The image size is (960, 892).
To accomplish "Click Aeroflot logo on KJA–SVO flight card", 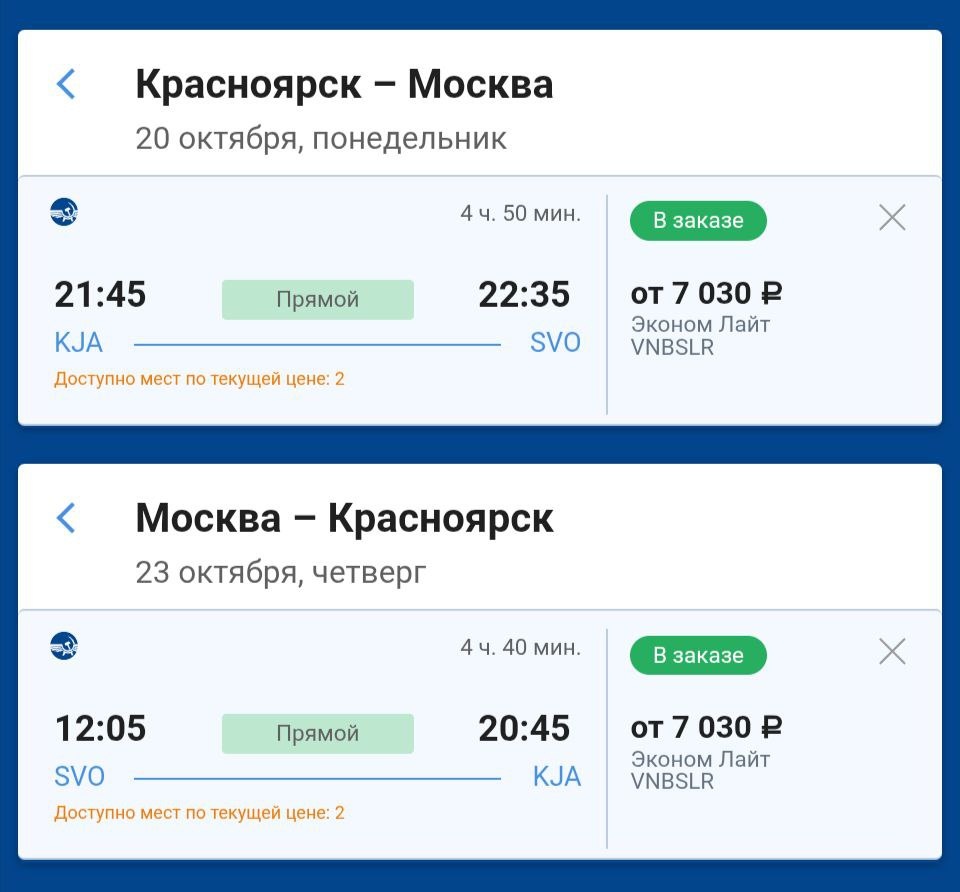I will point(64,212).
